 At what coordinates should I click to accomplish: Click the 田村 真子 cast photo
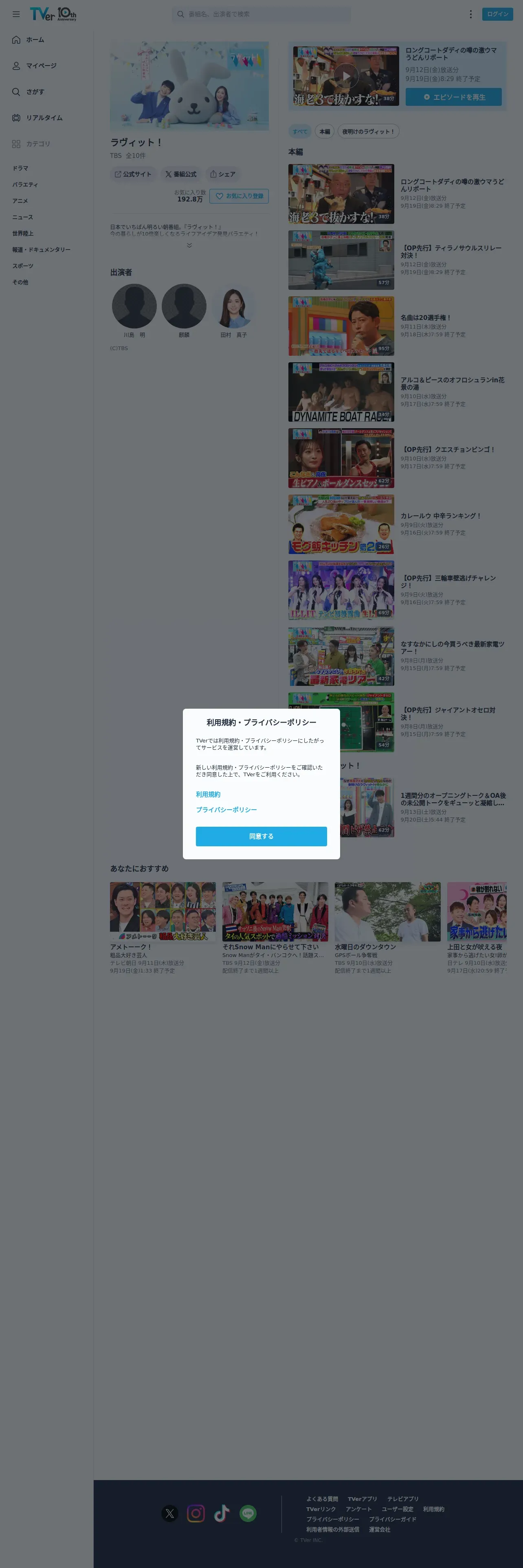click(x=234, y=306)
